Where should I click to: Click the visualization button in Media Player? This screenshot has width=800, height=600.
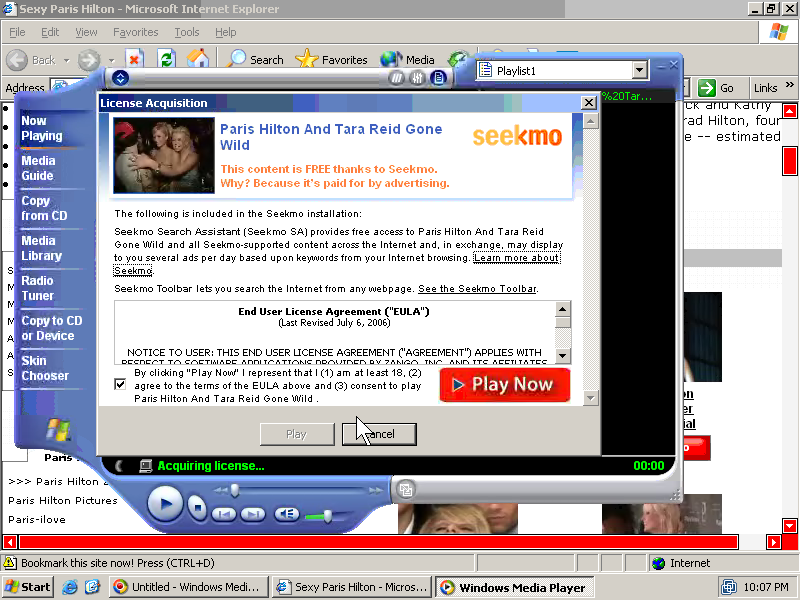coord(396,78)
